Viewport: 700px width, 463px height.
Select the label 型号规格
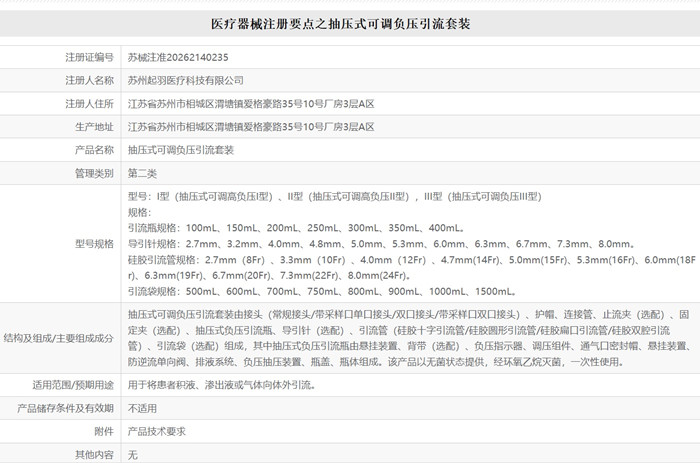[x=94, y=244]
